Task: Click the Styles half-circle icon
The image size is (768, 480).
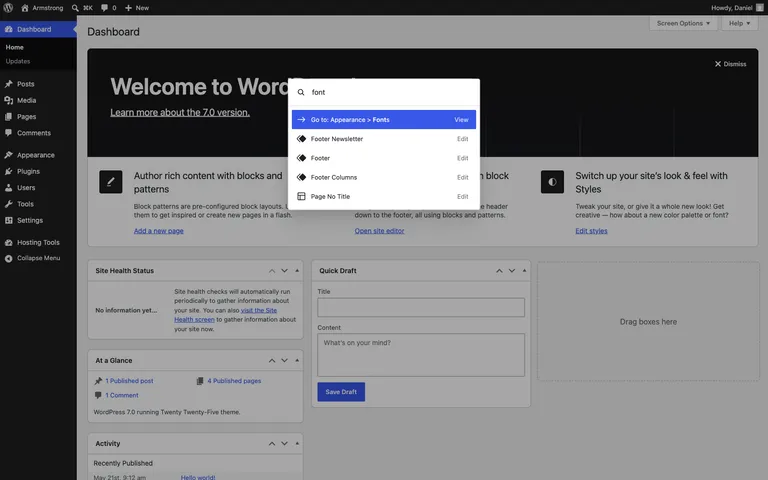Action: (x=552, y=182)
